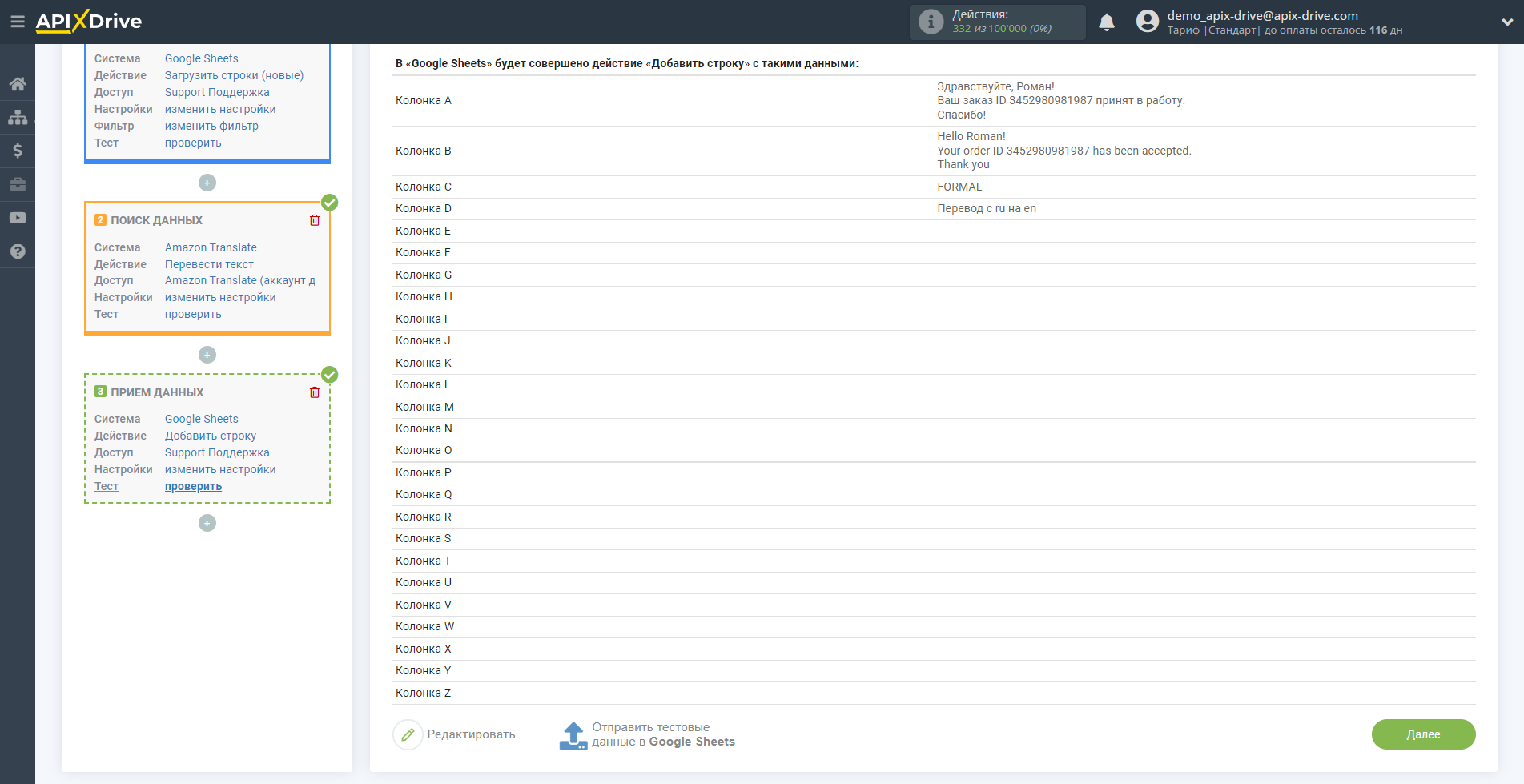Click изменить настройки in the data source block

coord(220,109)
